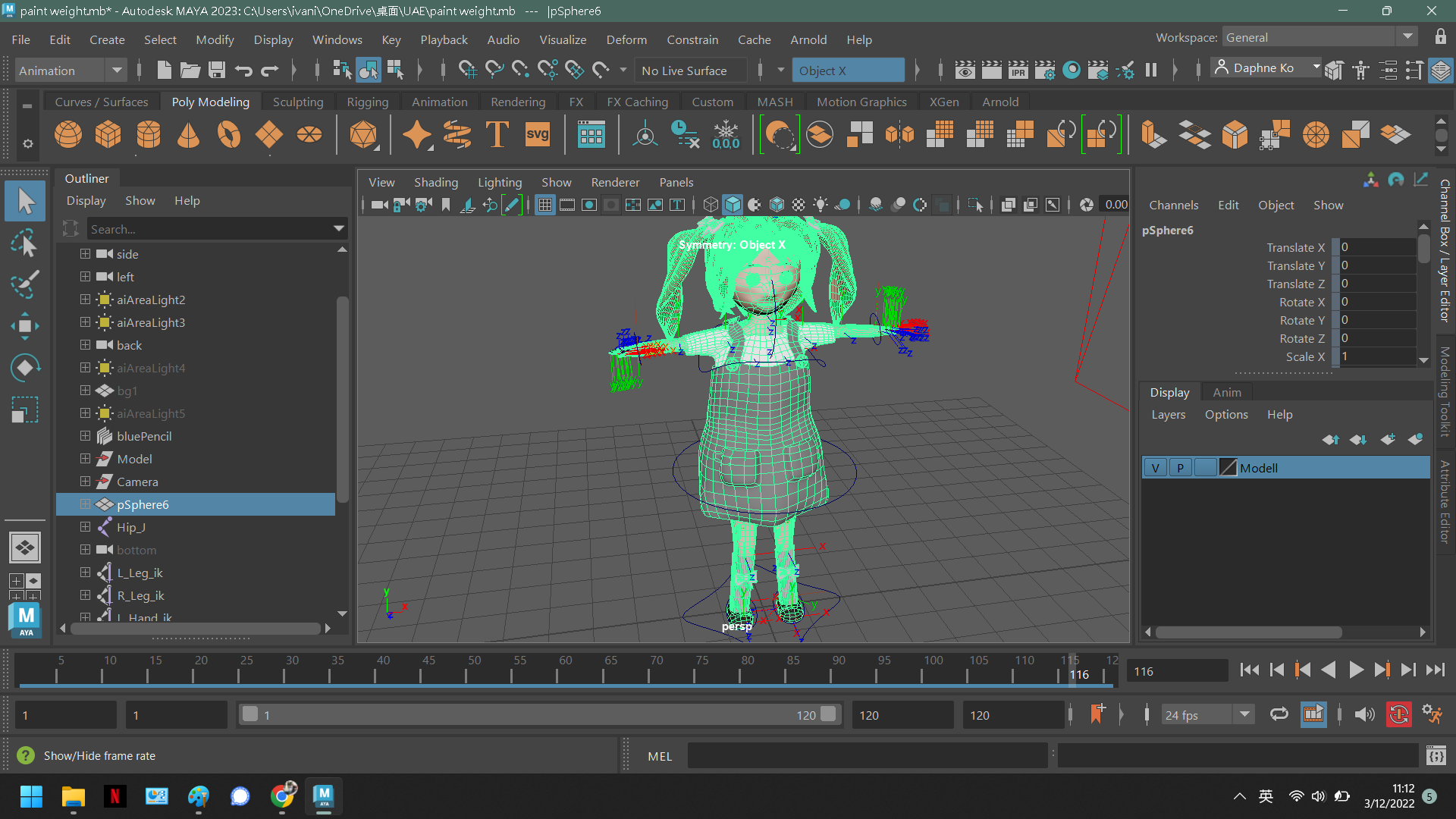Image resolution: width=1456 pixels, height=819 pixels.
Task: Click the SVG tool on the shelf
Action: click(x=537, y=134)
